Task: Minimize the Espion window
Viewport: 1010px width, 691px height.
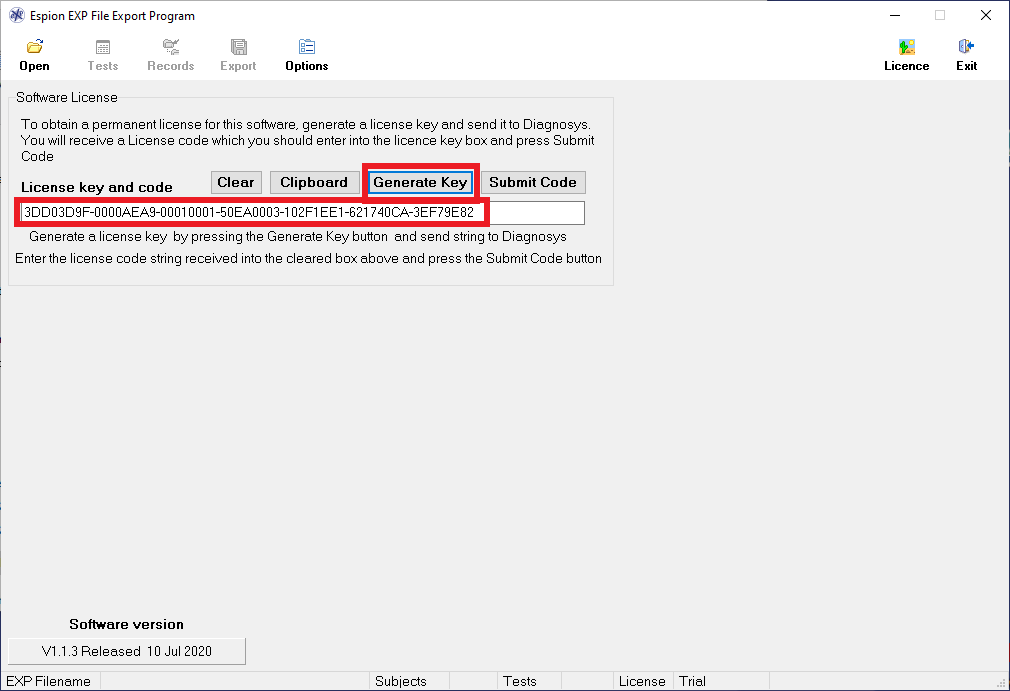Action: click(895, 15)
